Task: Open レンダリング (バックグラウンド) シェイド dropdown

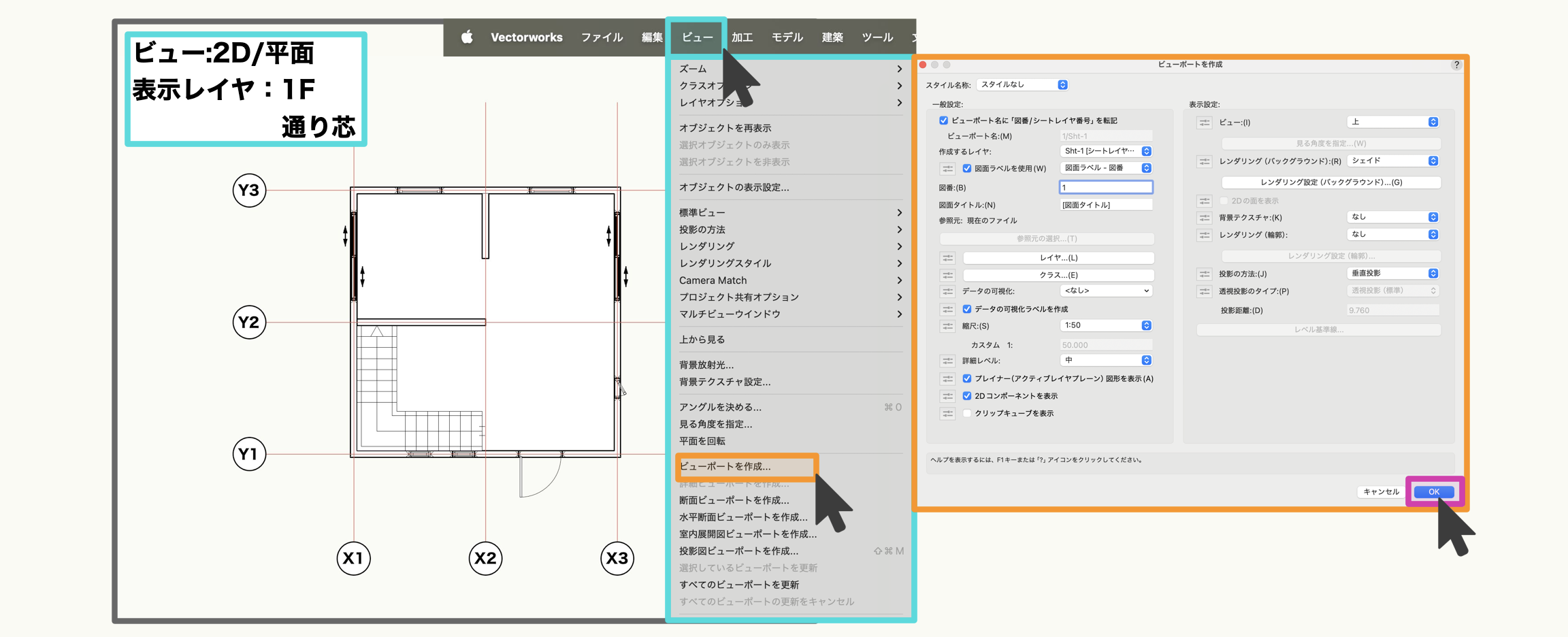Action: (x=1392, y=161)
